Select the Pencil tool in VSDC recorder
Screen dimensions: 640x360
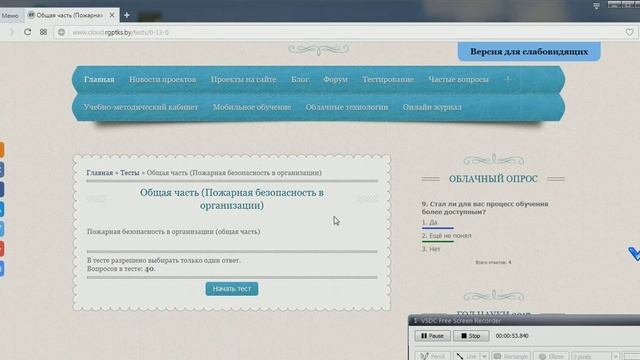point(433,356)
